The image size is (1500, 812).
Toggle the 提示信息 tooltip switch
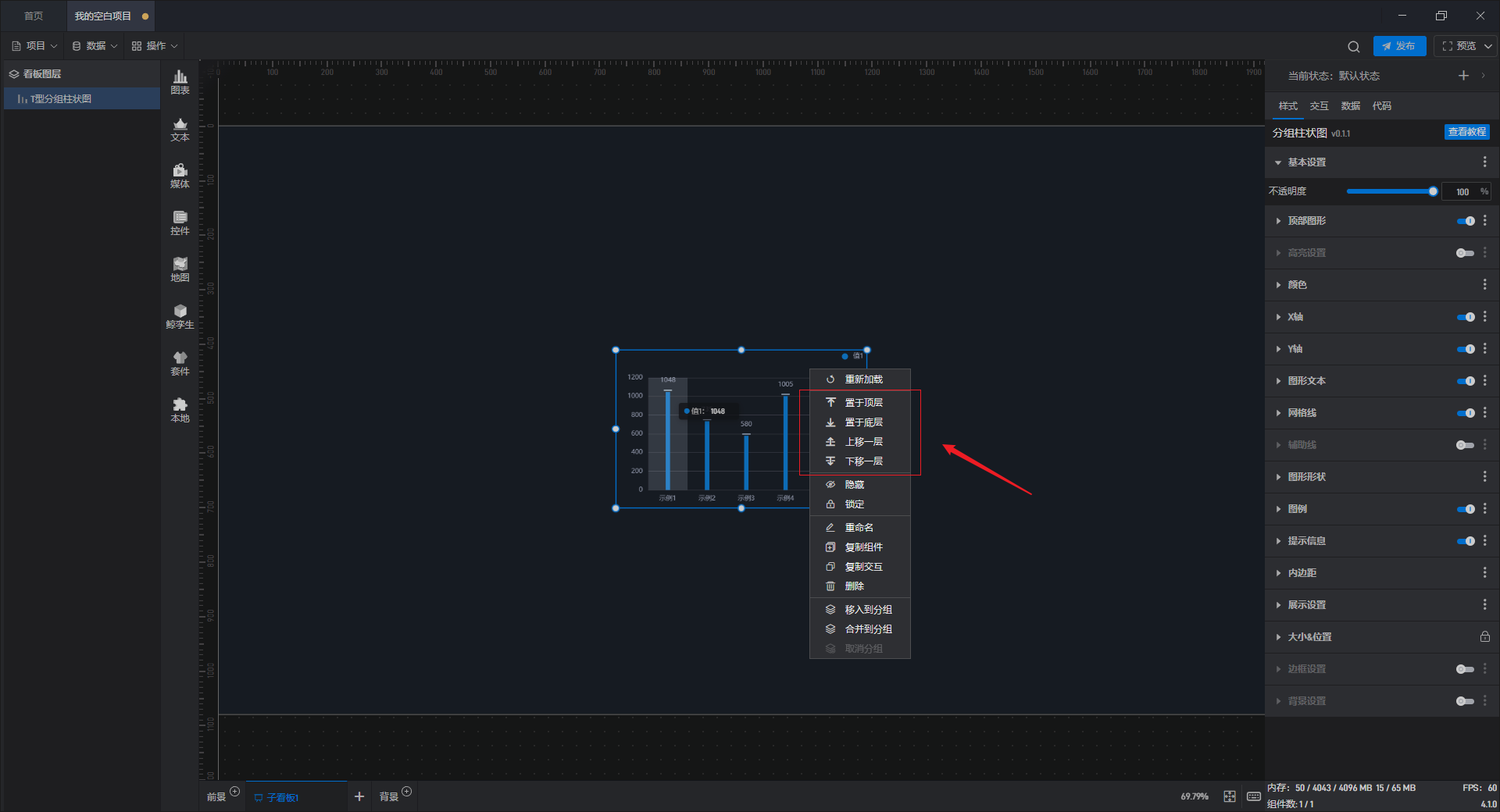[x=1466, y=541]
